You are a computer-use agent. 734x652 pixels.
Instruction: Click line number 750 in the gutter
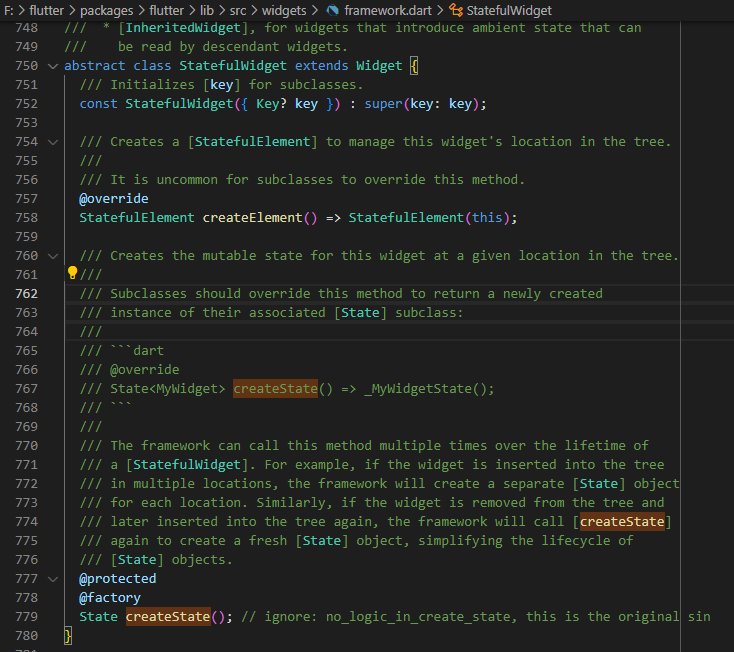coord(26,66)
